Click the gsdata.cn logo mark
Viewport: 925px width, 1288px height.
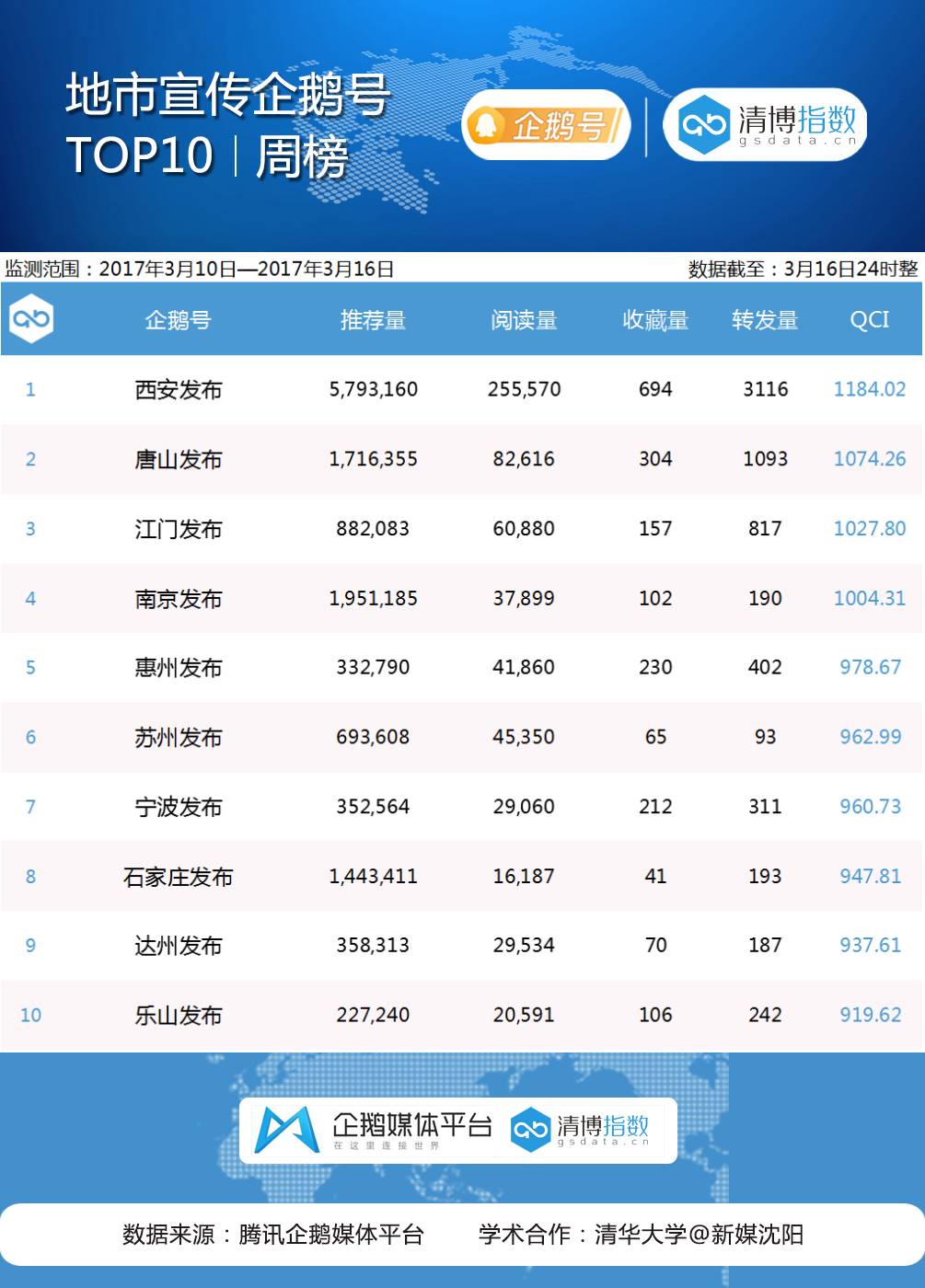pyautogui.click(x=705, y=124)
